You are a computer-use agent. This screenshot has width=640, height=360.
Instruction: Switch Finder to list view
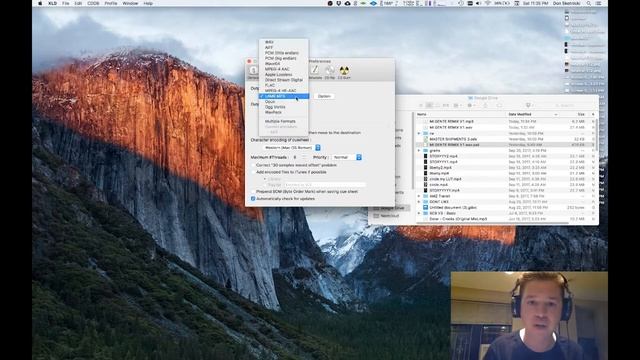[x=429, y=105]
